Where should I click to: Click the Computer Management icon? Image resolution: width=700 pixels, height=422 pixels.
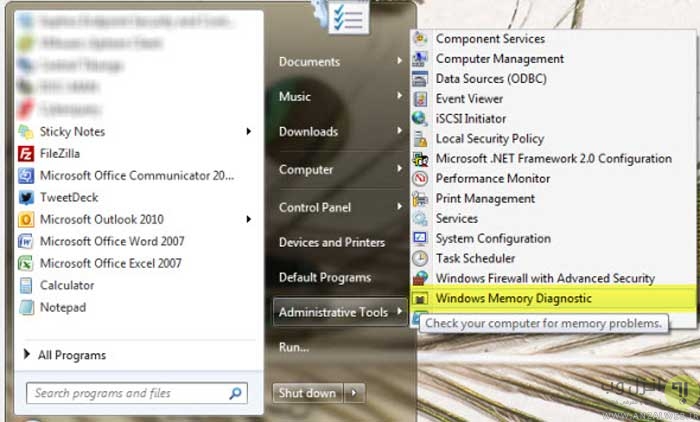(x=420, y=59)
